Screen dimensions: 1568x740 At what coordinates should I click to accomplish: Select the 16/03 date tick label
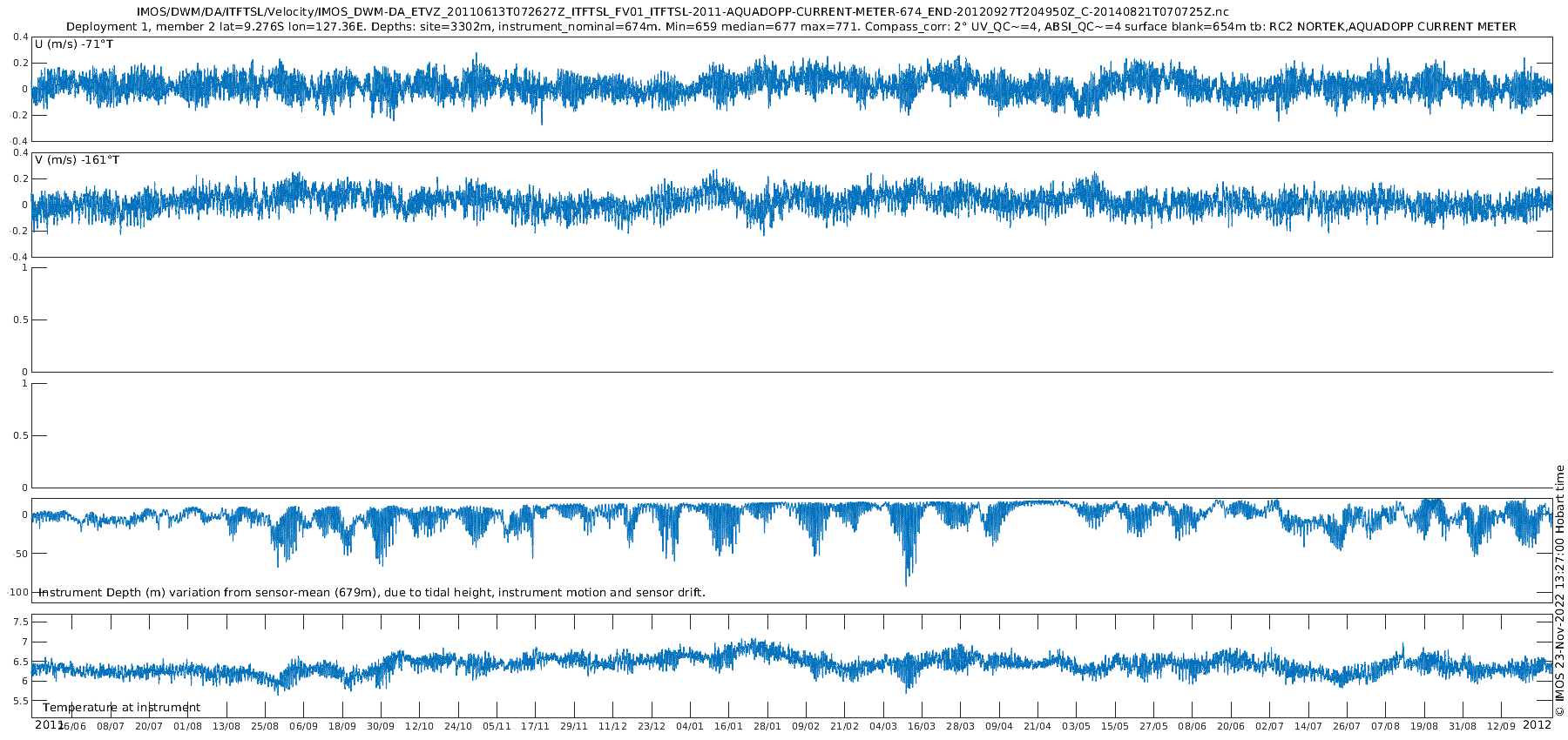tap(922, 727)
